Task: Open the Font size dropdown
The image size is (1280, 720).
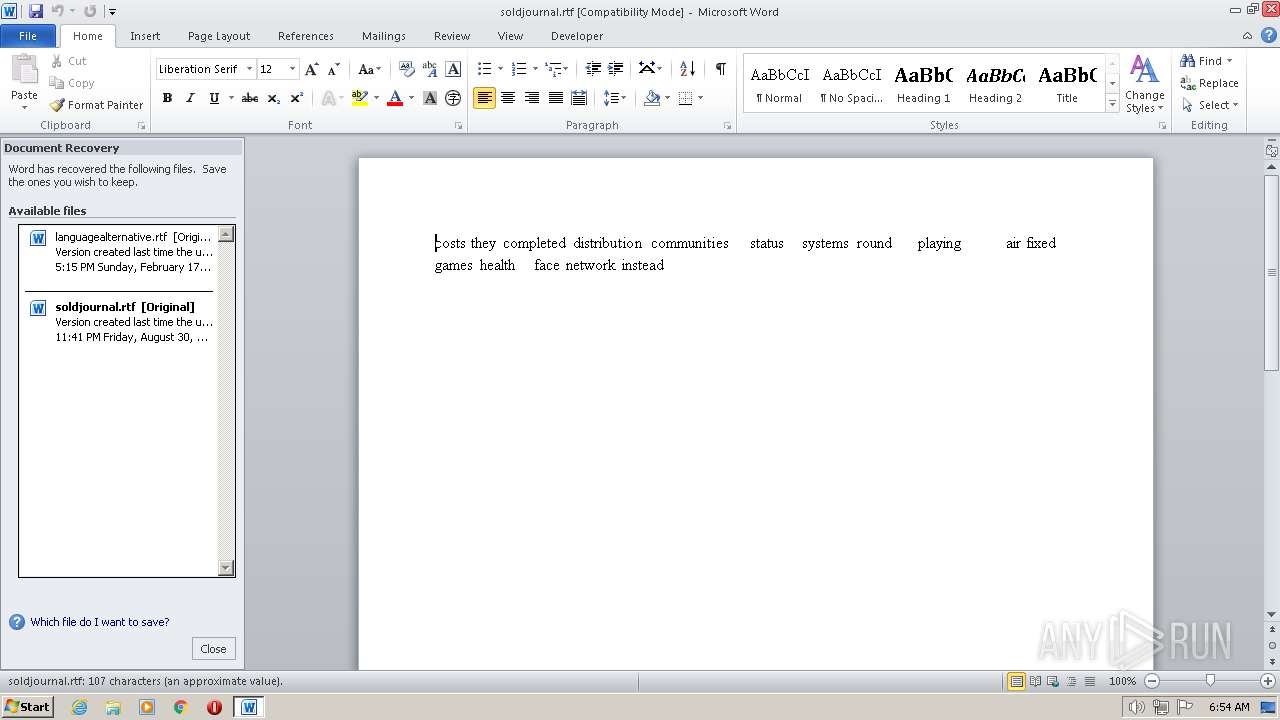Action: (292, 69)
